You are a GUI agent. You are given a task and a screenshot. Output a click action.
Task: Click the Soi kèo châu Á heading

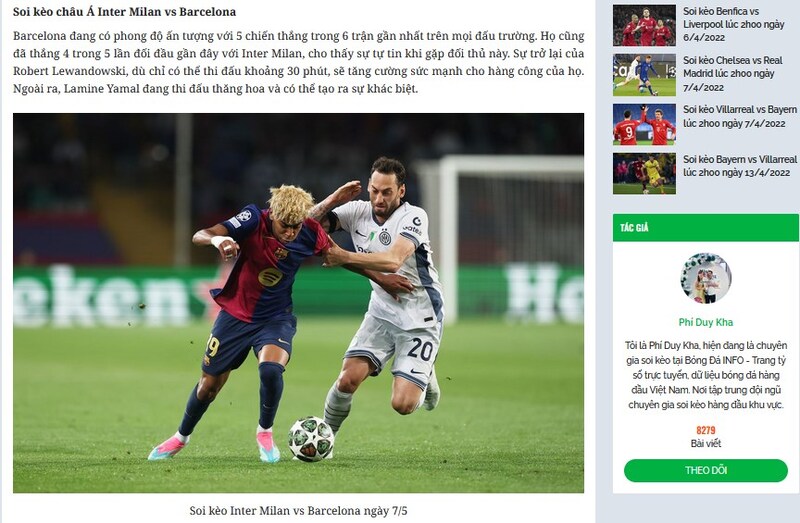pos(124,11)
